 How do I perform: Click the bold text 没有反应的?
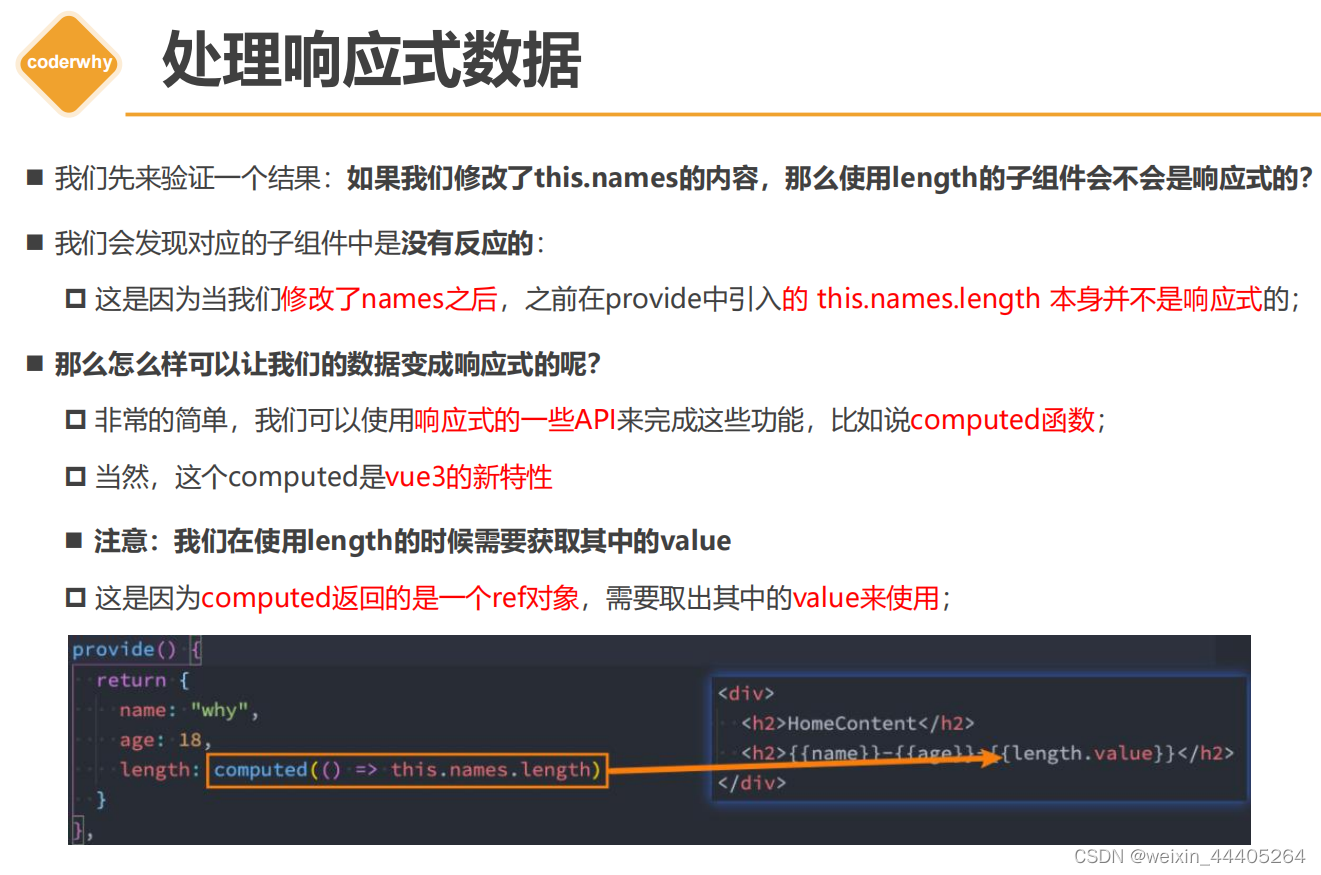pos(468,243)
